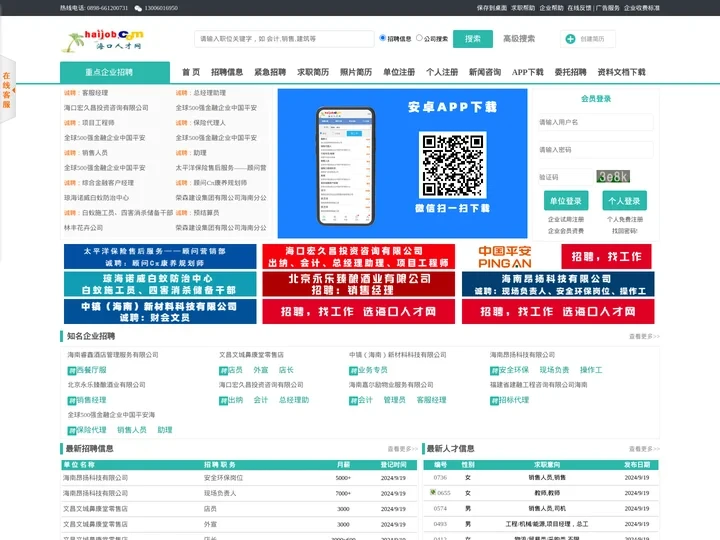This screenshot has height=540, width=720.
Task: Click the phone mockup image in banner
Action: [x=346, y=166]
